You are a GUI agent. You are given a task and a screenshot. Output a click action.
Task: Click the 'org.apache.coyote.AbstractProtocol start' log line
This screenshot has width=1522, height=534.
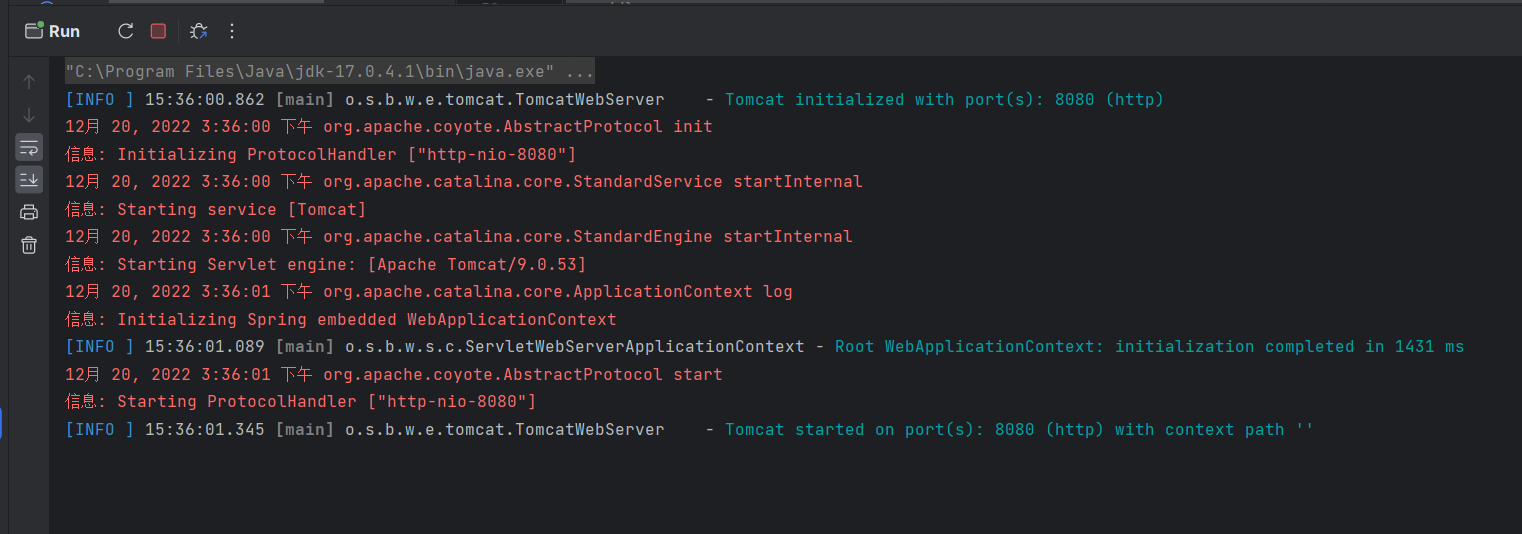(x=521, y=375)
